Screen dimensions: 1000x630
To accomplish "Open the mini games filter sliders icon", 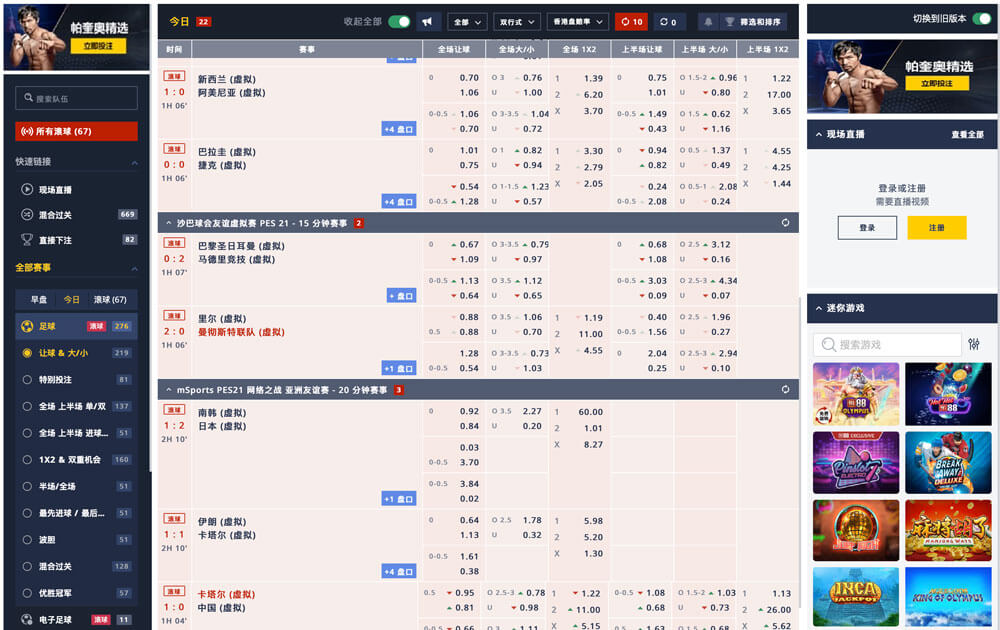I will 974,345.
